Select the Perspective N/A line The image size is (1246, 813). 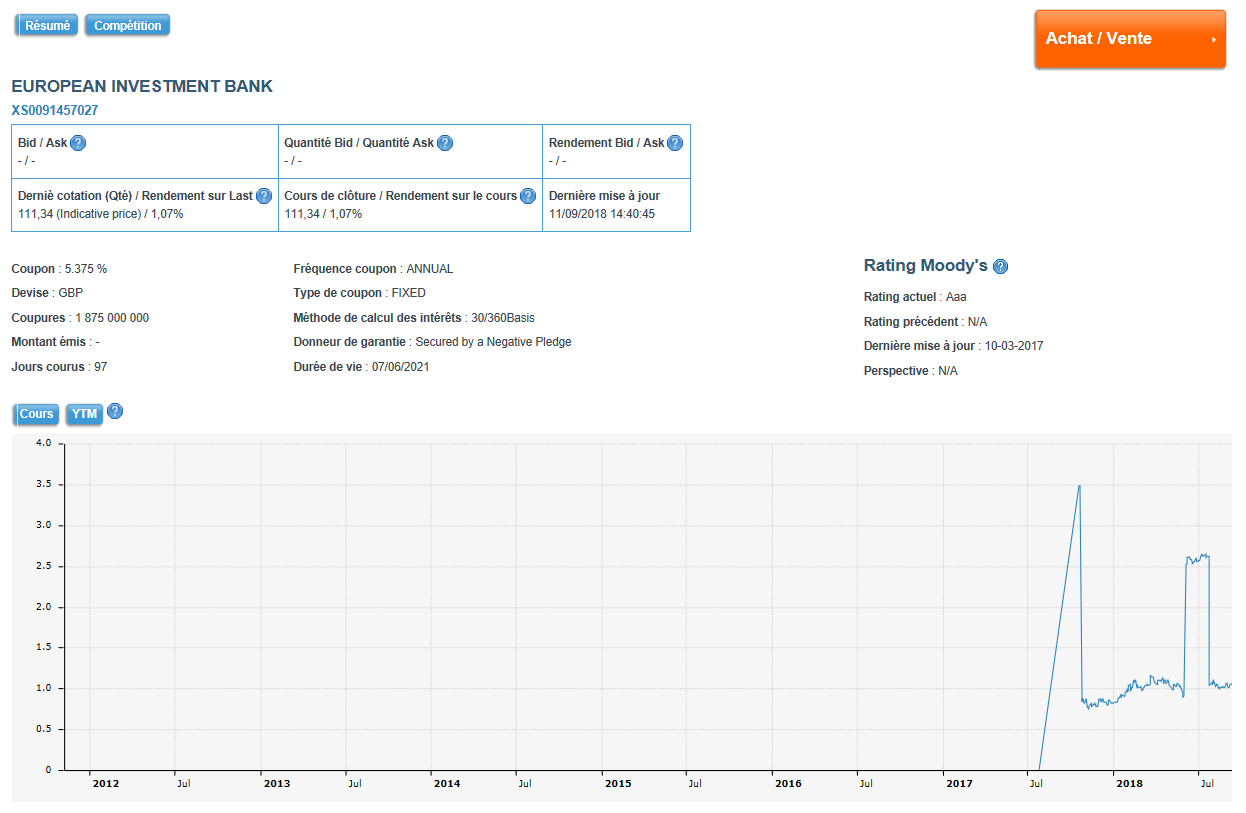click(x=911, y=371)
